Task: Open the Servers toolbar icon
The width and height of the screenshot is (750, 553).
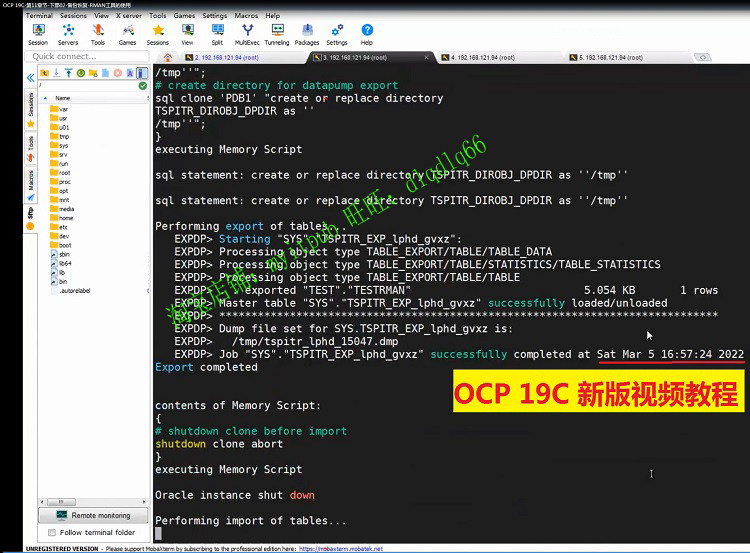Action: [68, 31]
